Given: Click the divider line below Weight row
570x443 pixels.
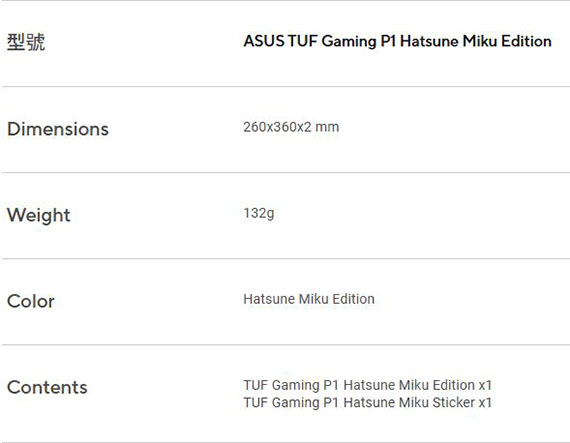Looking at the screenshot, I should click(286, 259).
